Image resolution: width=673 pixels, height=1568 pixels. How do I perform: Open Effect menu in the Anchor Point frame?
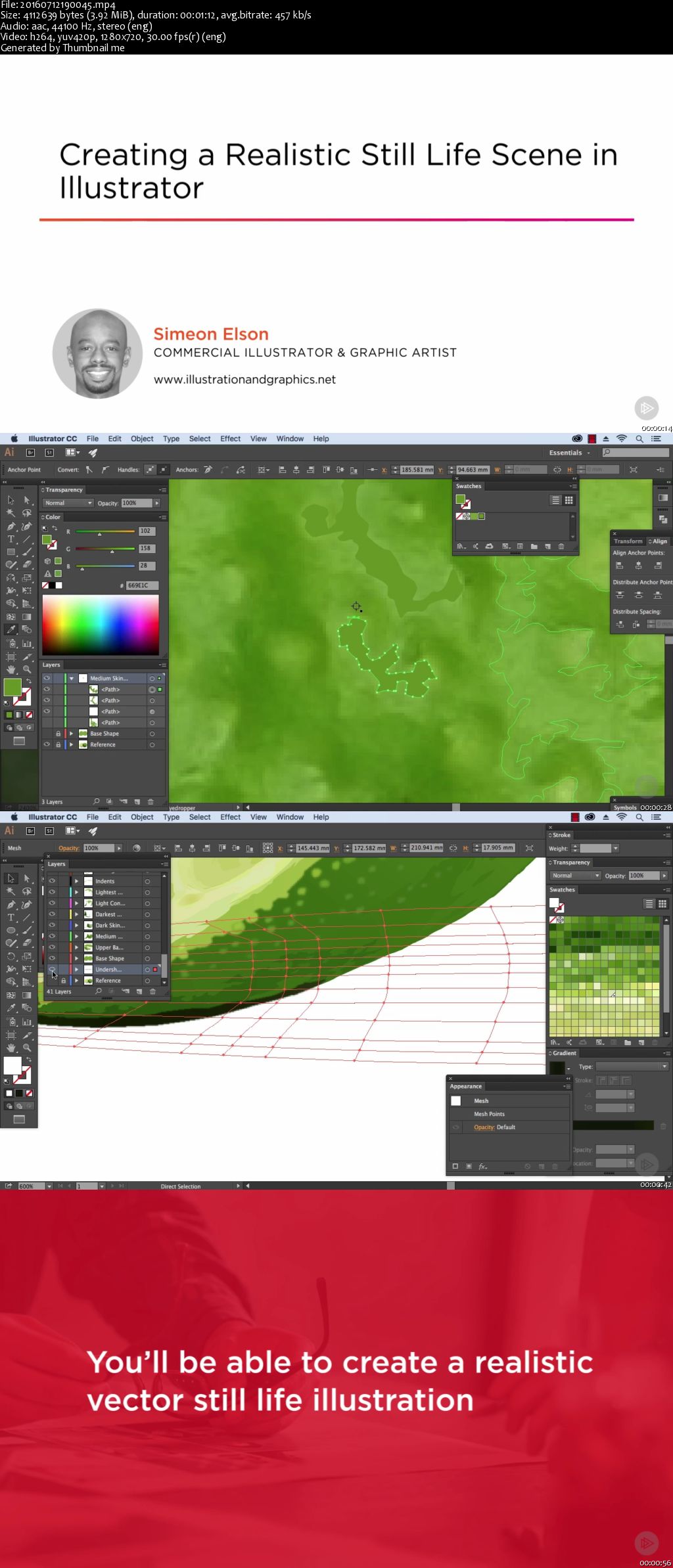pos(230,439)
